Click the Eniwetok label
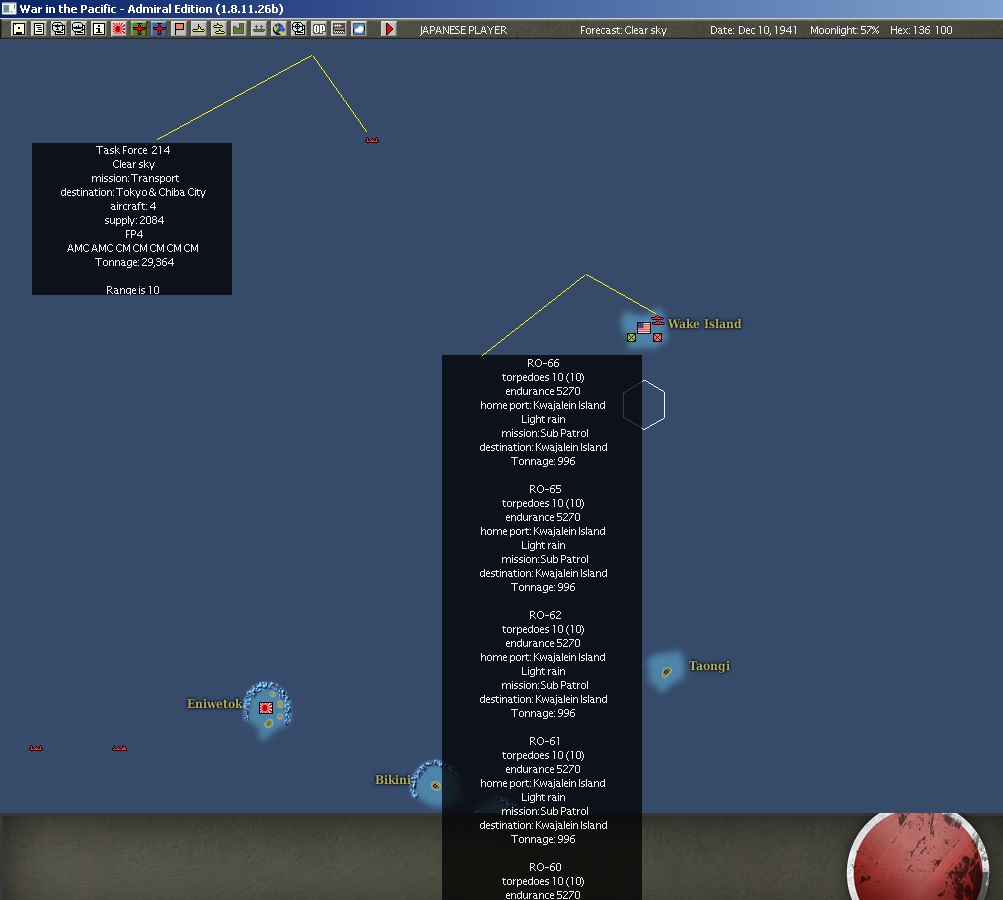 point(214,704)
